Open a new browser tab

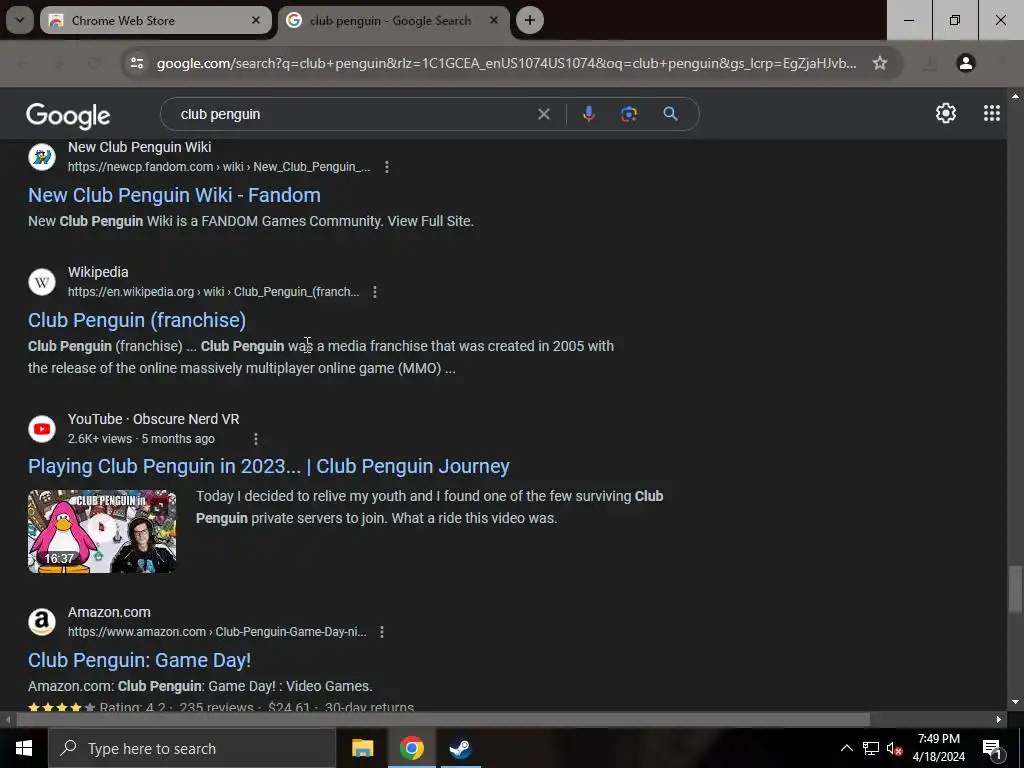[530, 20]
